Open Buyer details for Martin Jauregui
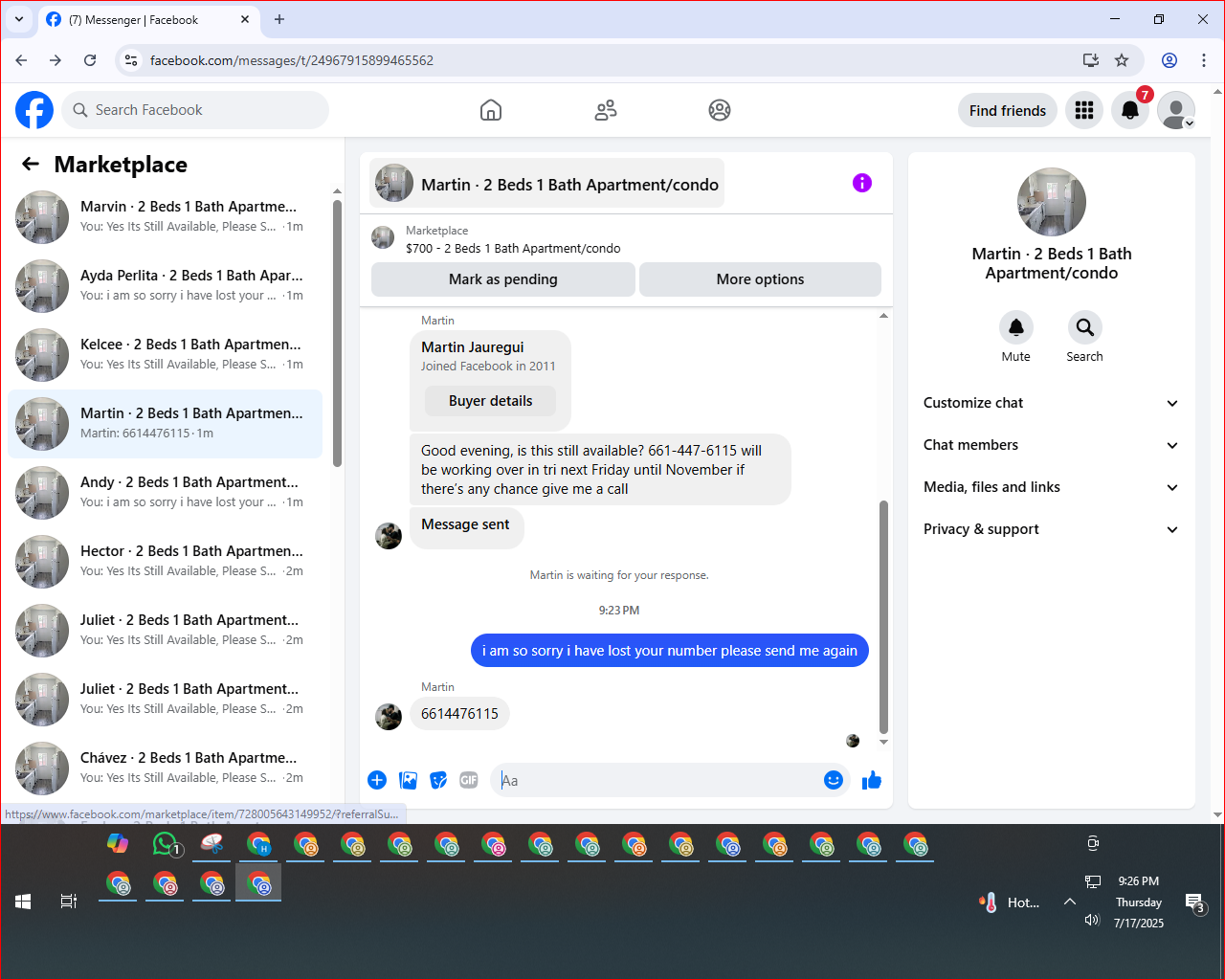Screen dimensions: 1225x980 pyautogui.click(x=490, y=401)
